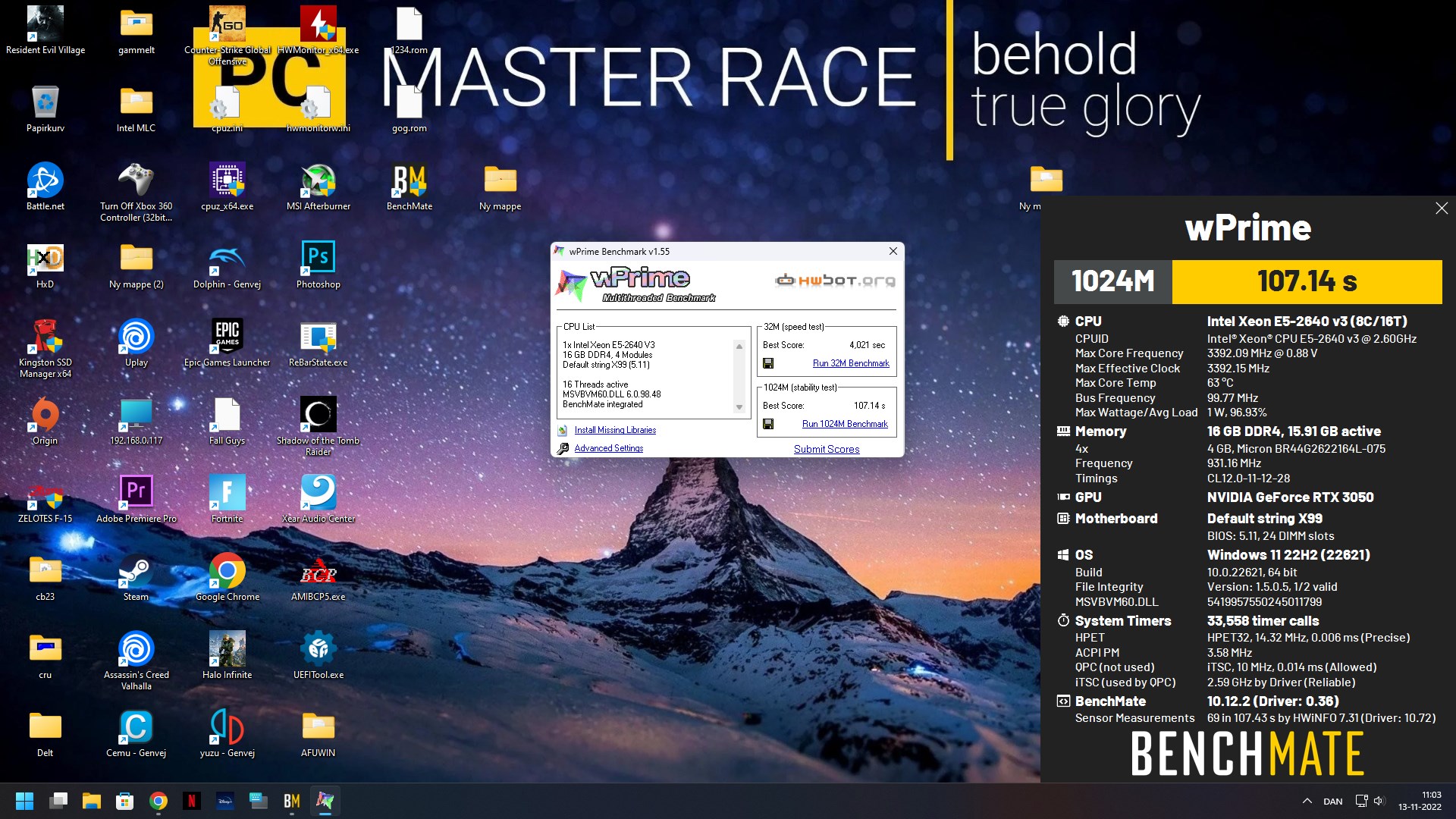Open HWMonitor_x64.exe on desktop
The image size is (1456, 819).
tap(318, 30)
